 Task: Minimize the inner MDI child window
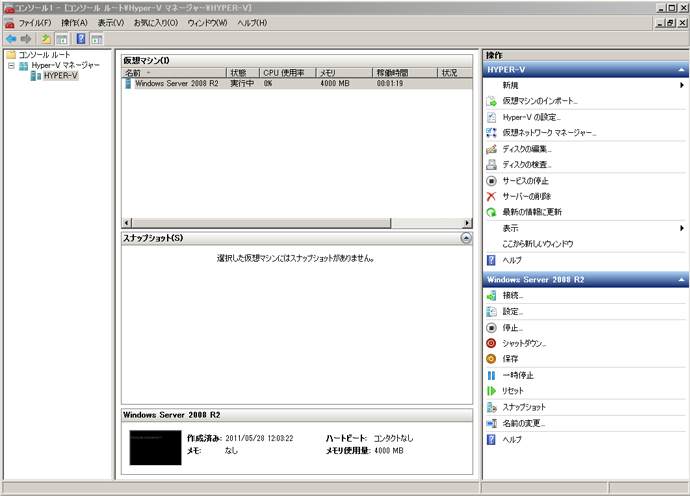point(661,23)
